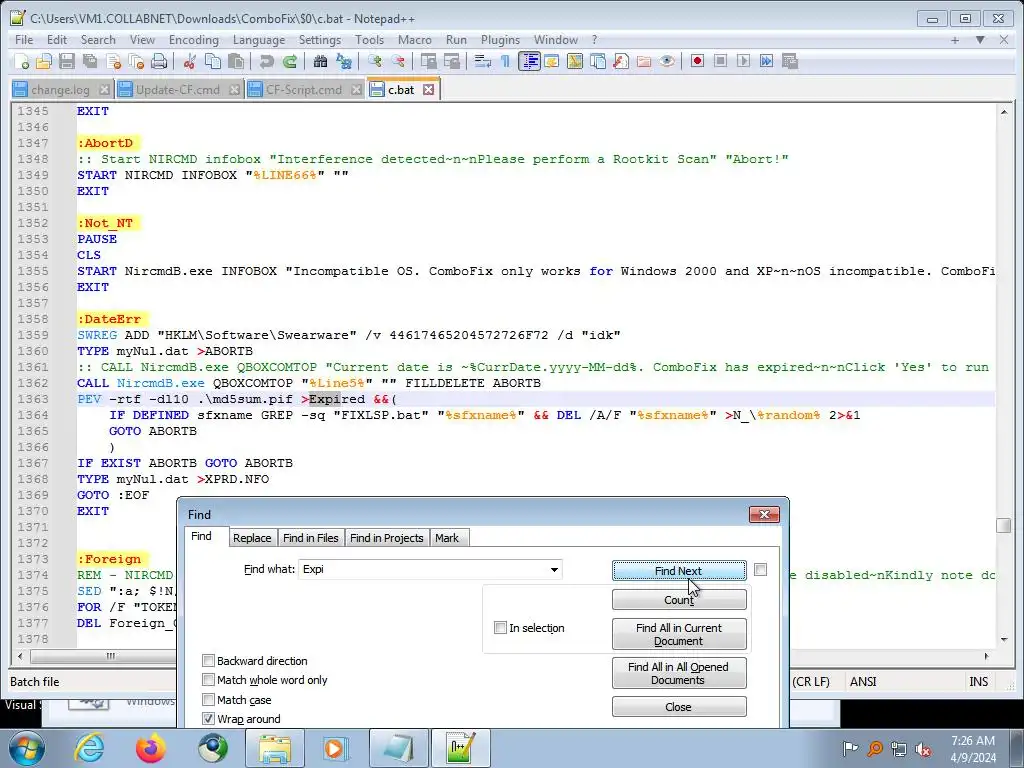The height and width of the screenshot is (768, 1024).
Task: Close the c.bat tab with its X
Action: [428, 89]
